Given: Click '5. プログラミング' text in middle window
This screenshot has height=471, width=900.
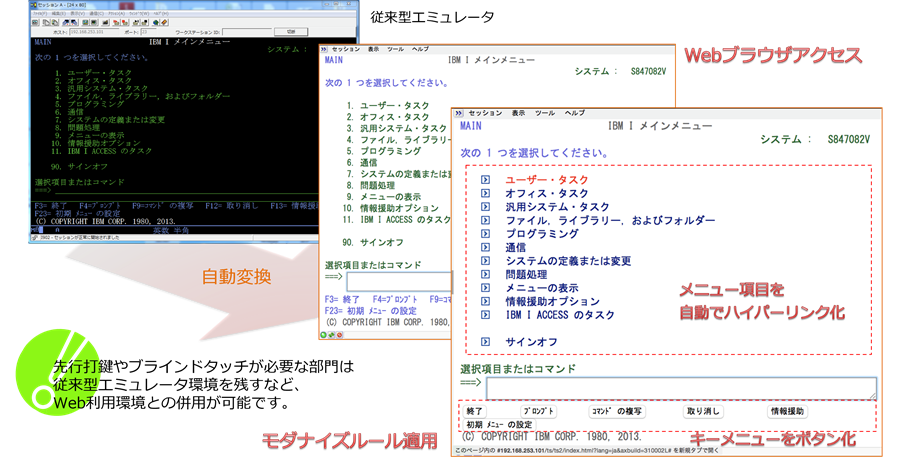Looking at the screenshot, I should 383,151.
